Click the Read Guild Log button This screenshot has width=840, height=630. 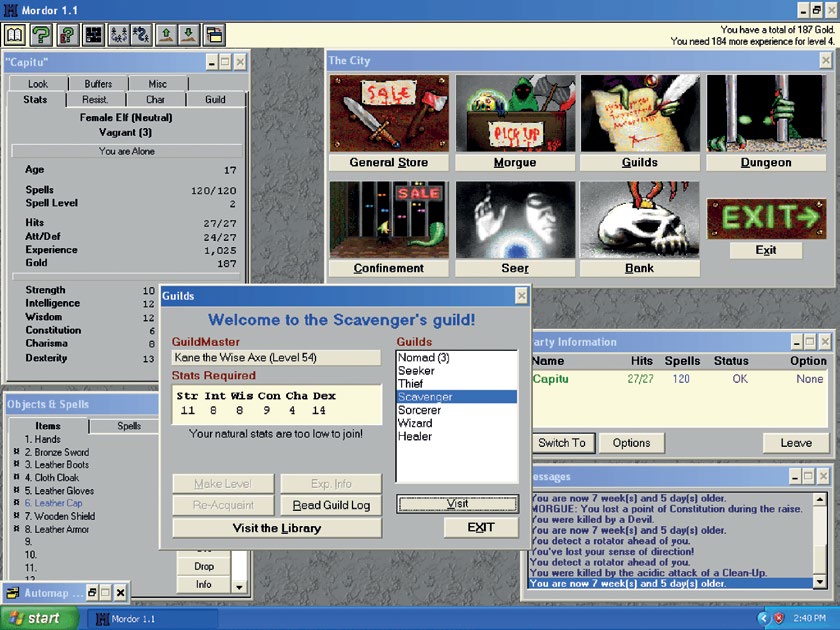click(331, 505)
